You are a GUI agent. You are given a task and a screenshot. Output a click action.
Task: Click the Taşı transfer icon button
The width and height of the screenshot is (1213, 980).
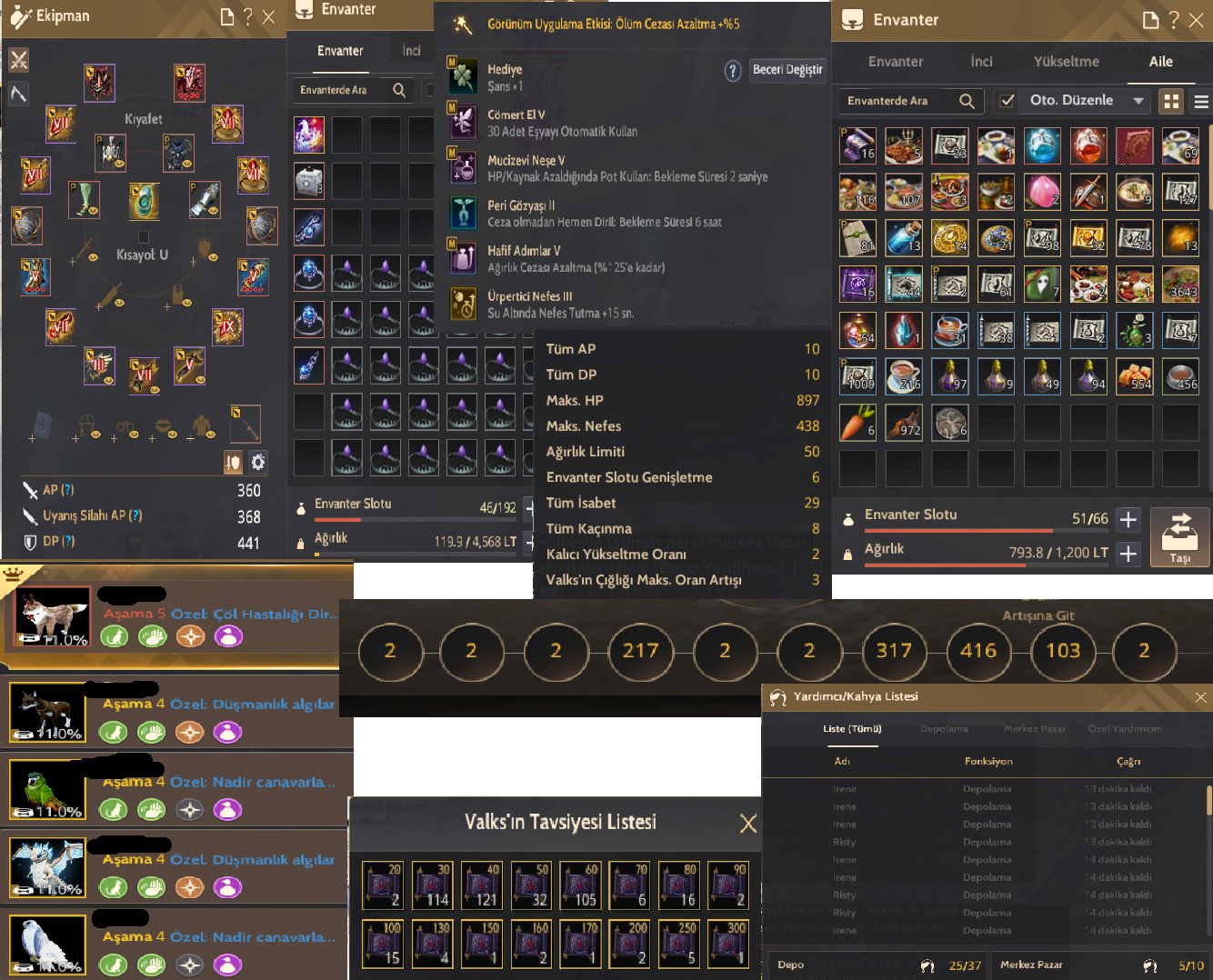[x=1179, y=537]
